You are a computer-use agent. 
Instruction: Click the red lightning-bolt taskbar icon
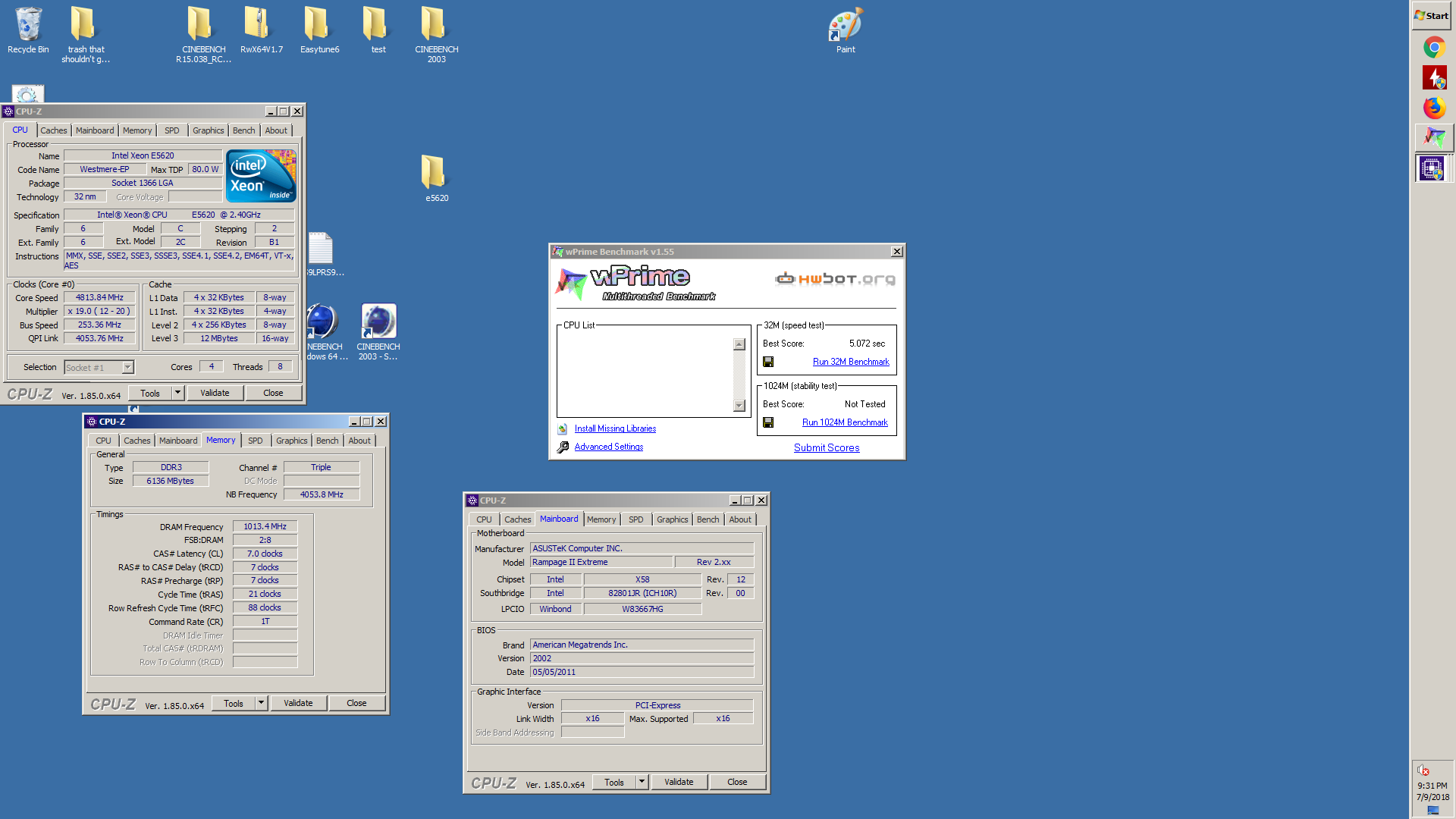coord(1433,77)
